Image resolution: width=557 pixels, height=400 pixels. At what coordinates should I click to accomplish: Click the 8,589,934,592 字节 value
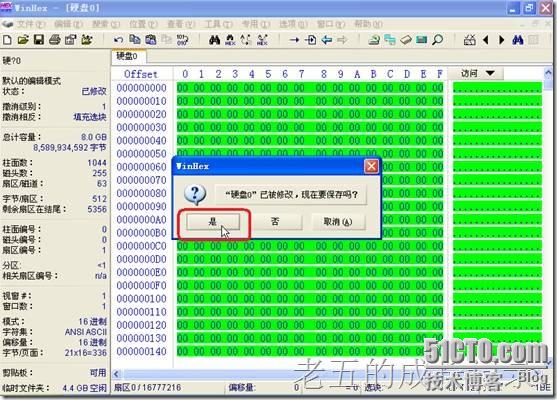point(70,147)
